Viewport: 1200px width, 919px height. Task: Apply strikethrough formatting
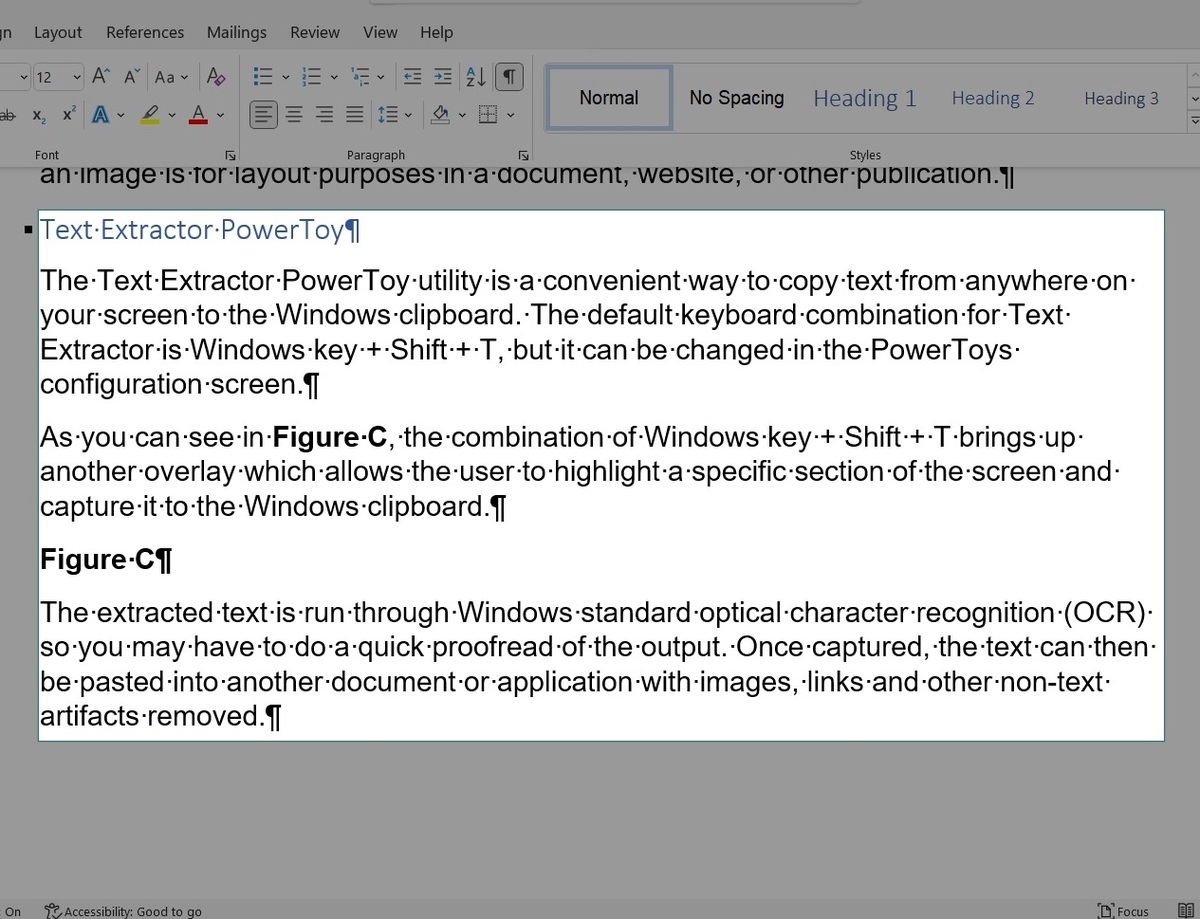click(x=8, y=114)
